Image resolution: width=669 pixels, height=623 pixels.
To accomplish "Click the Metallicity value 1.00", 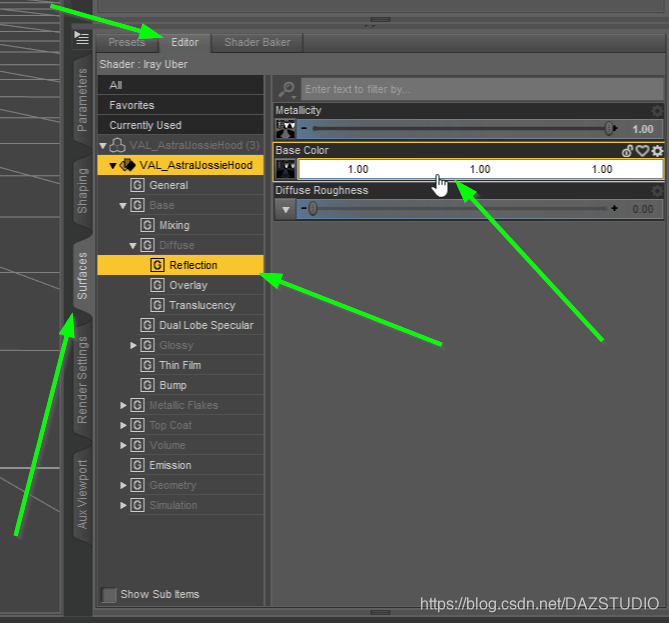I will [x=643, y=129].
